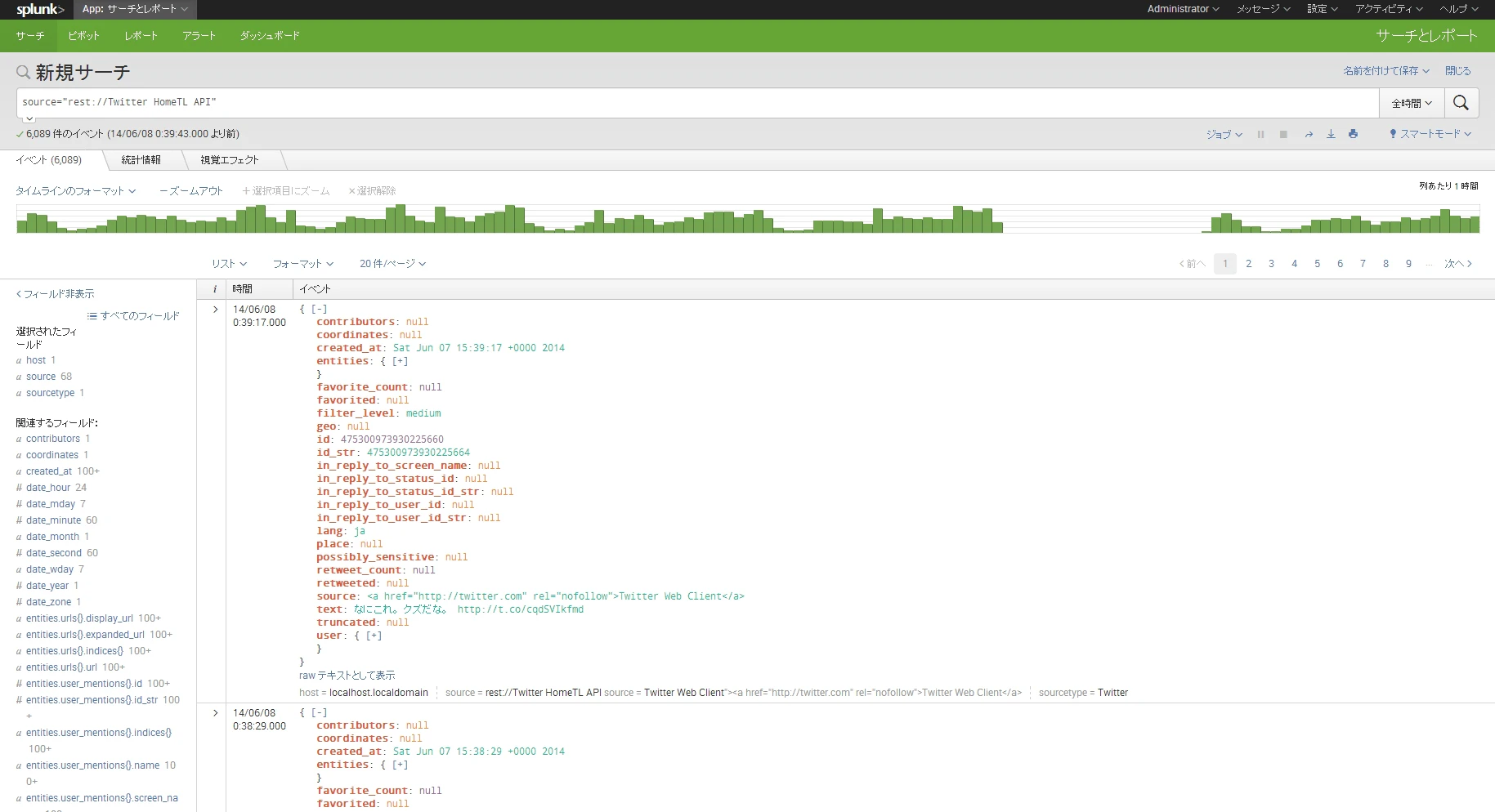Open the Administrator menu
The image size is (1495, 812).
[1183, 9]
